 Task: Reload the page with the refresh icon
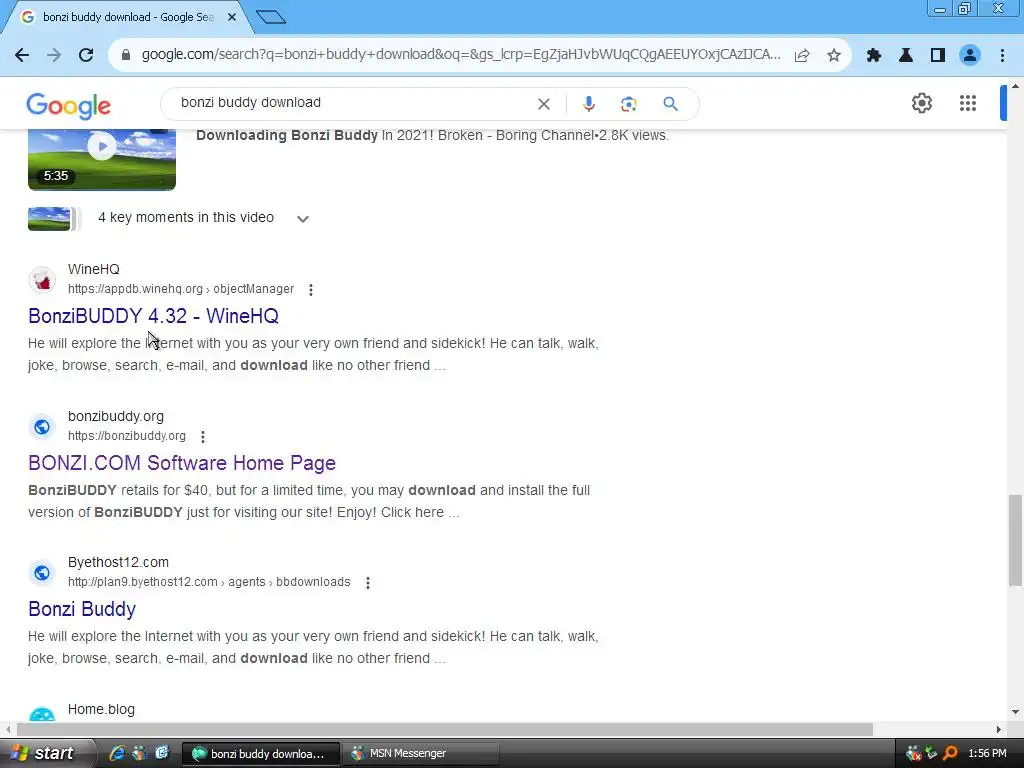[86, 56]
